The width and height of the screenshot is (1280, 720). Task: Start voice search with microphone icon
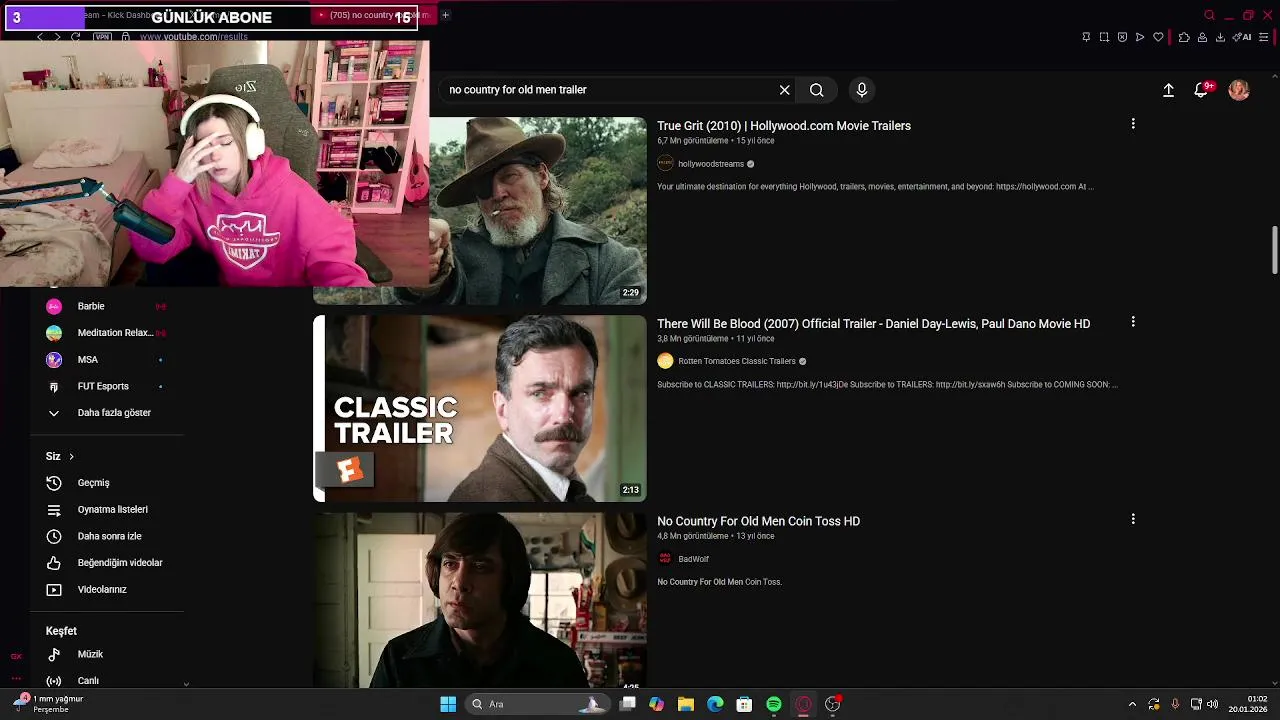tap(862, 90)
